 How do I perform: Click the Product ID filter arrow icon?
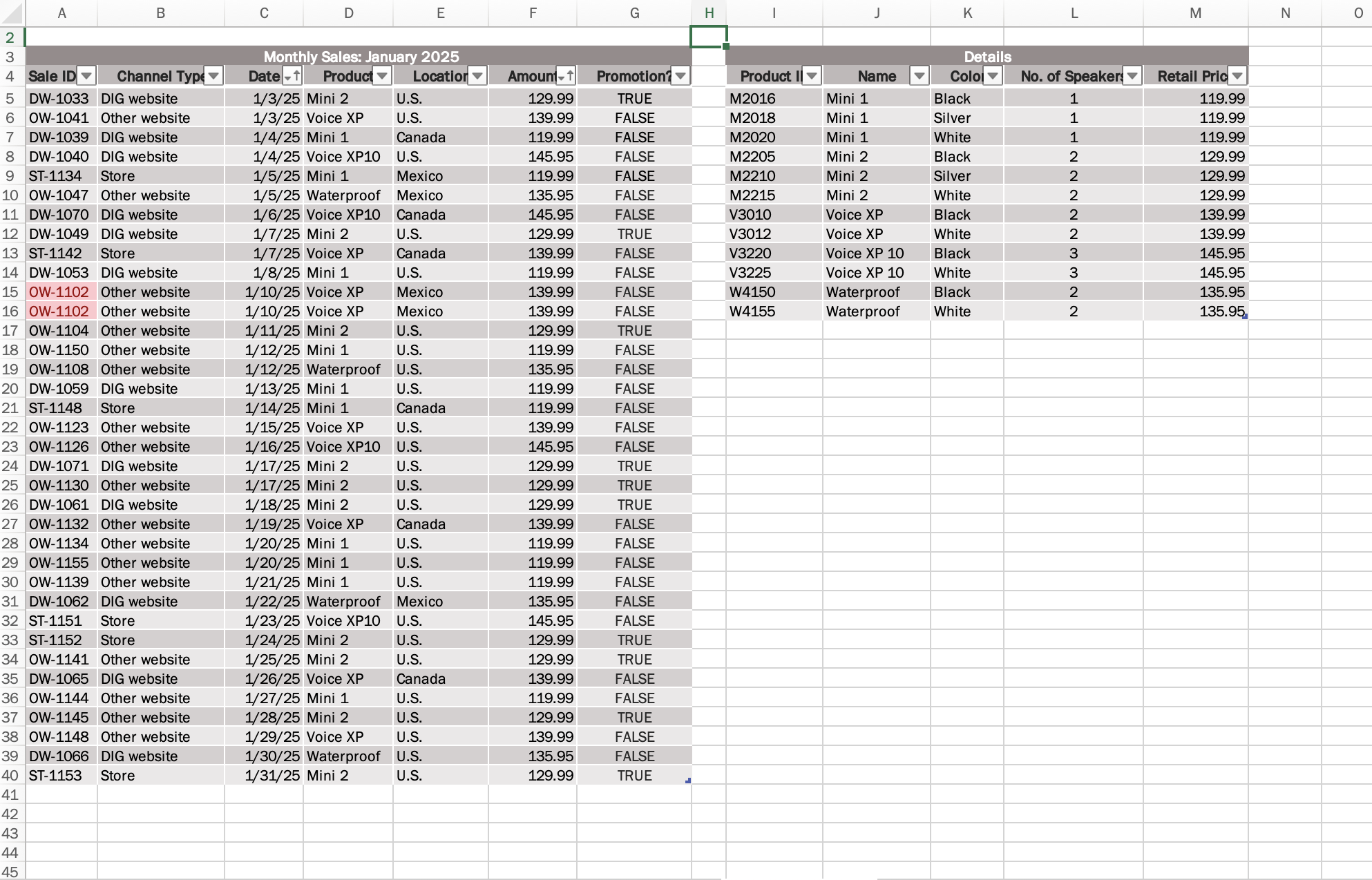812,76
